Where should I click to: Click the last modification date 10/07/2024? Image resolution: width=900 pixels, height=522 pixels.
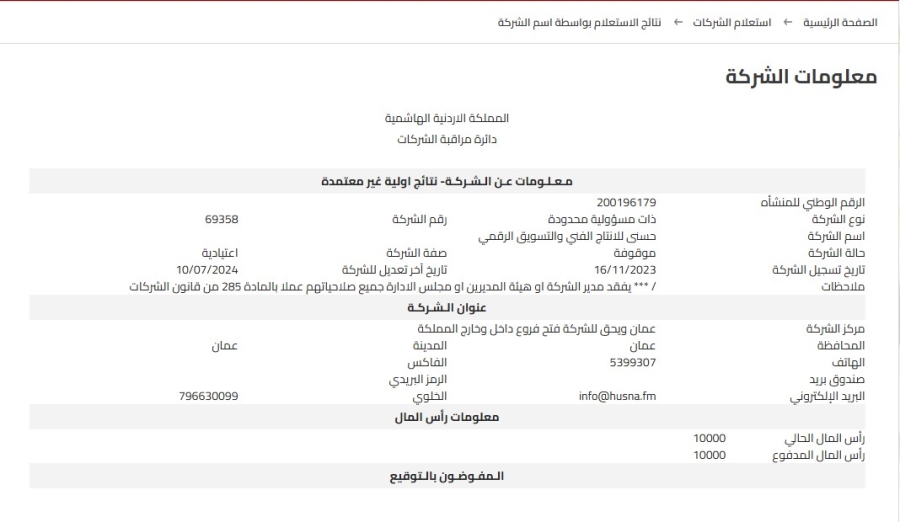click(x=207, y=270)
